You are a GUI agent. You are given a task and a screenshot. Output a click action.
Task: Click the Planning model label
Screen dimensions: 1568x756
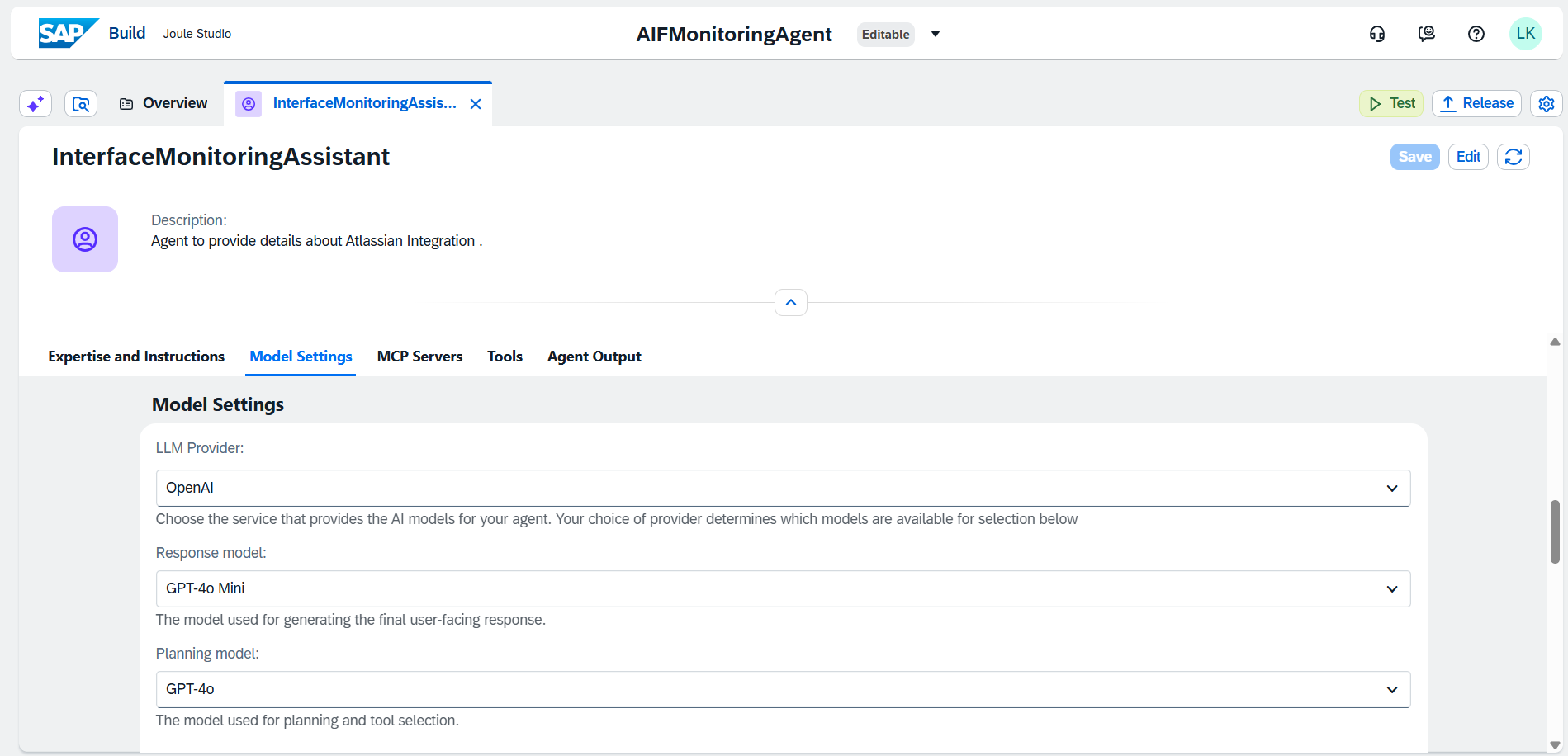(x=207, y=654)
